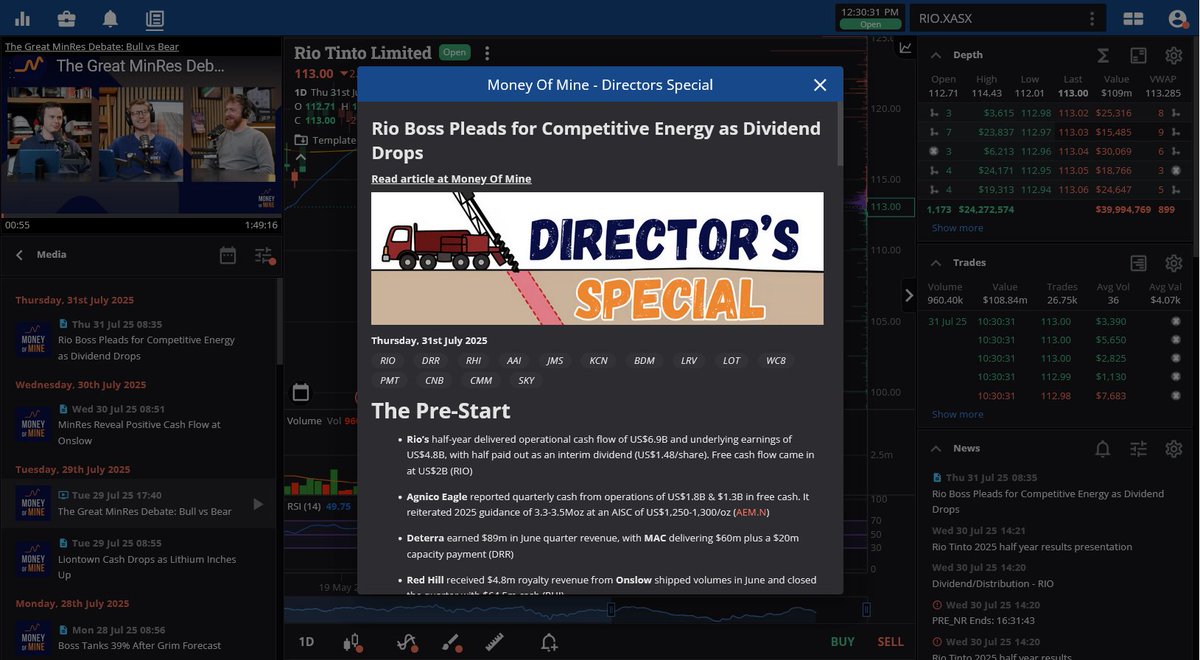The width and height of the screenshot is (1200, 660).
Task: Open chart calendar date range icon
Action: (x=301, y=392)
